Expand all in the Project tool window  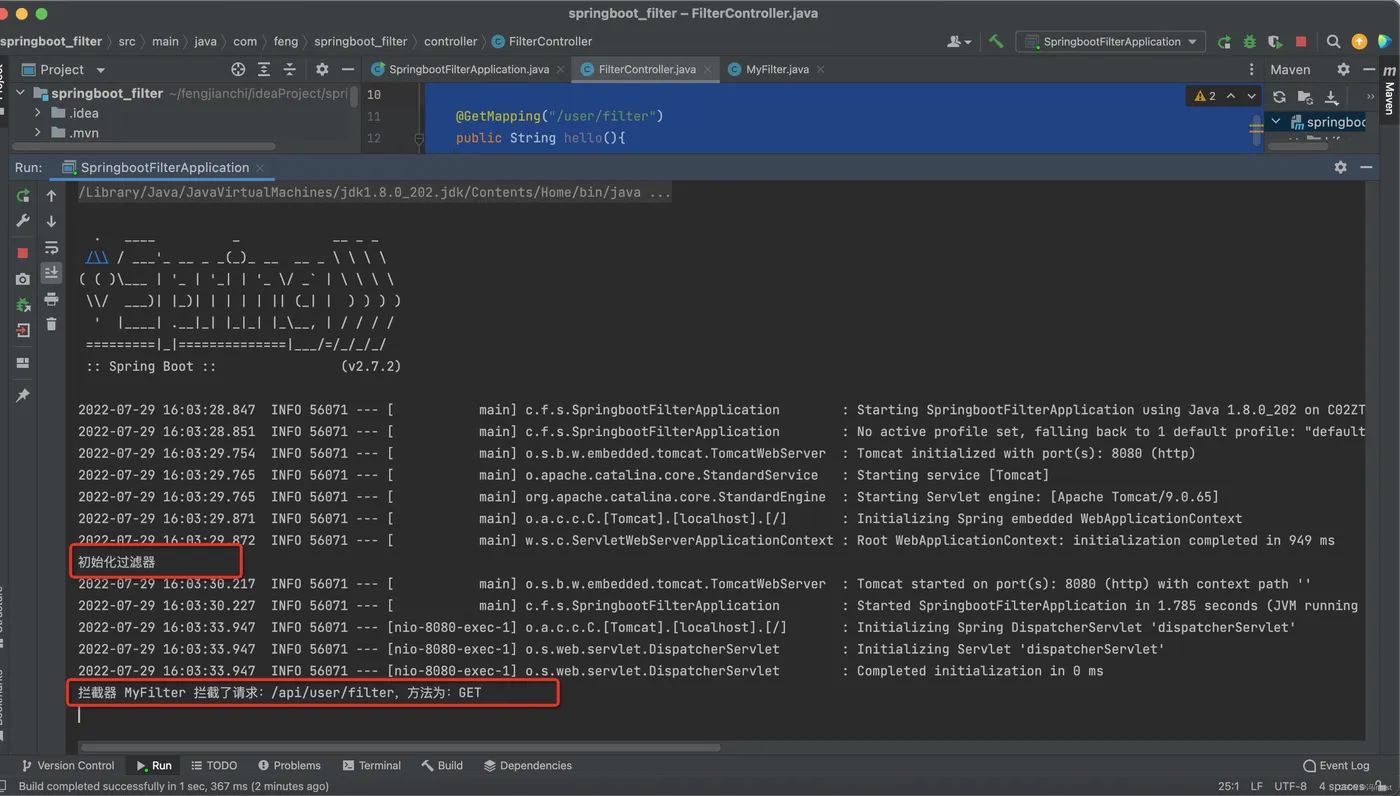tap(264, 69)
